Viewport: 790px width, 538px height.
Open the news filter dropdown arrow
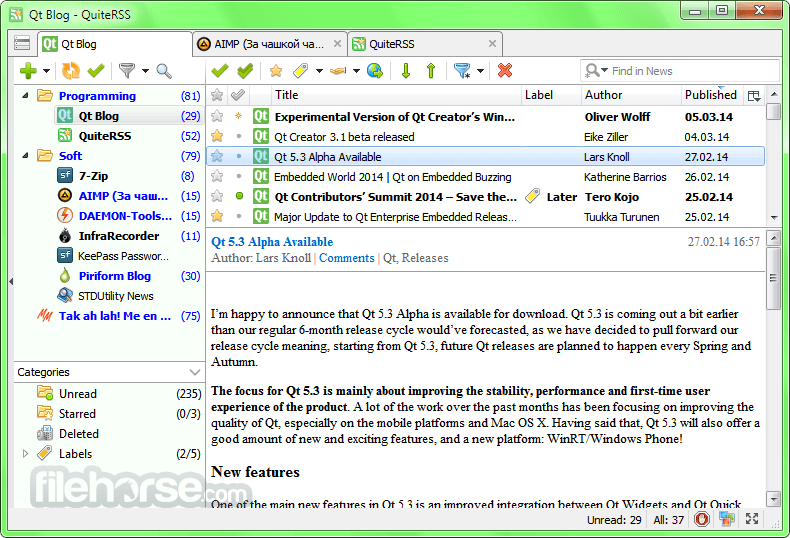click(480, 71)
